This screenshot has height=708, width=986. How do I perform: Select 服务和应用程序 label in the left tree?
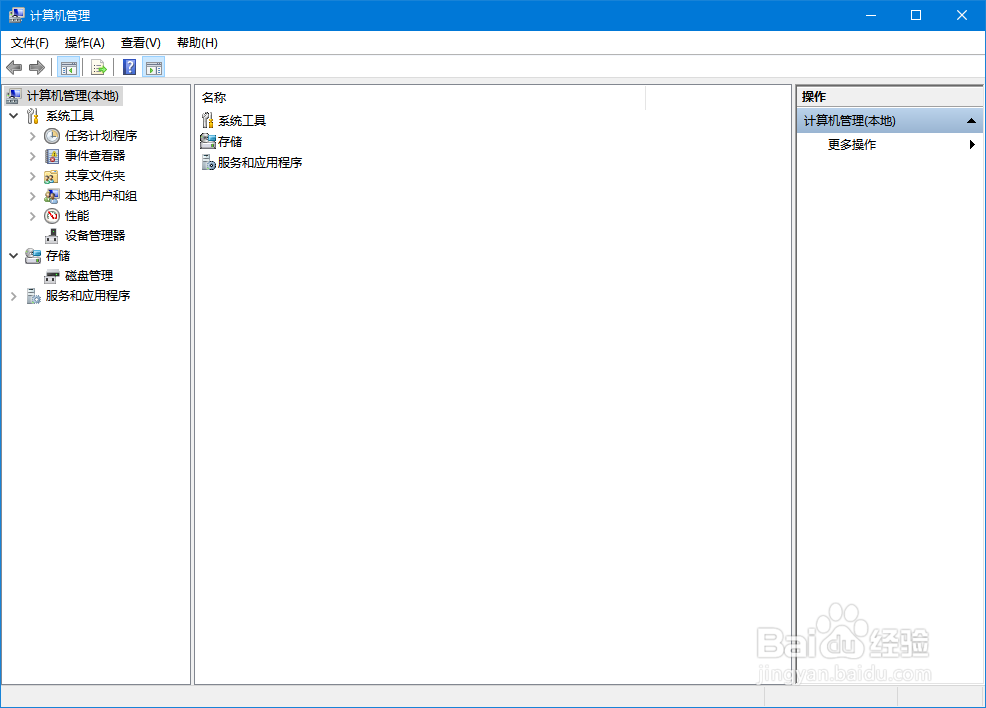[x=88, y=296]
